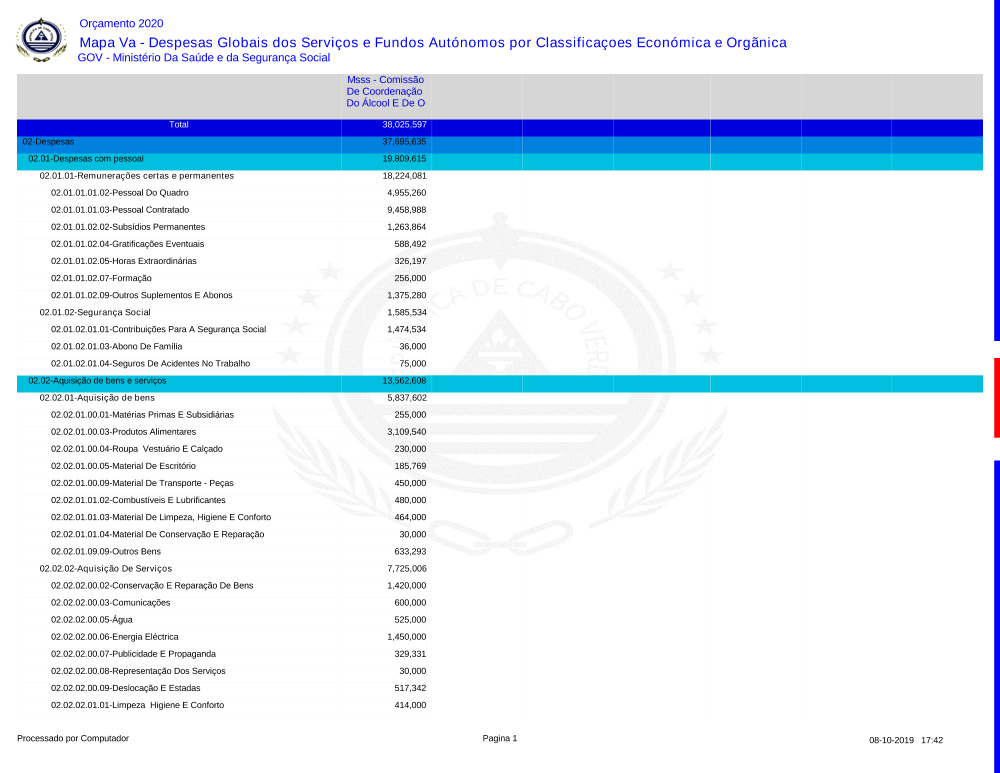Select the 'Produtos Alimentares' line item
This screenshot has height=773, width=1000.
124,432
